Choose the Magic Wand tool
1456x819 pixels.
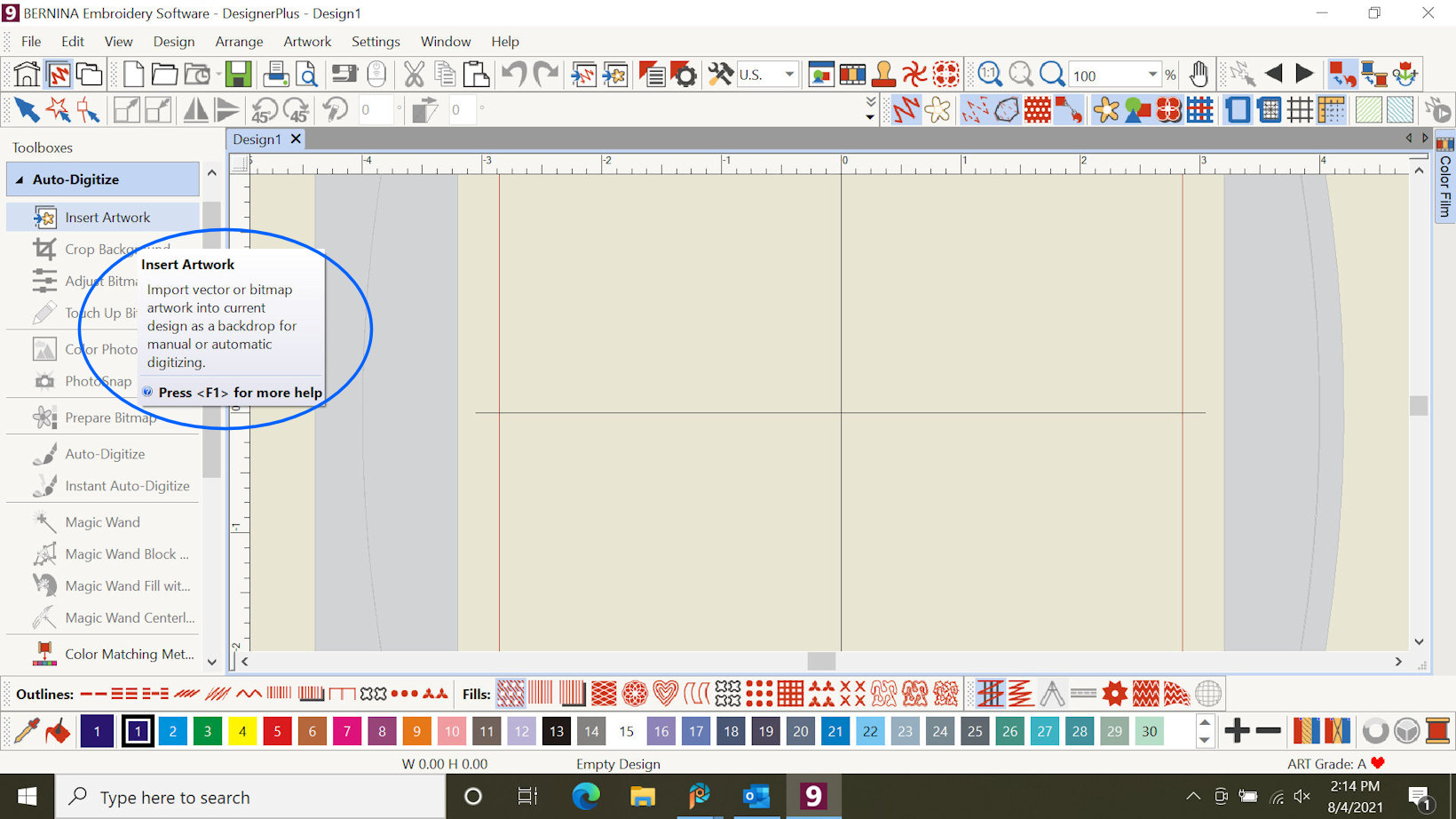pos(103,522)
